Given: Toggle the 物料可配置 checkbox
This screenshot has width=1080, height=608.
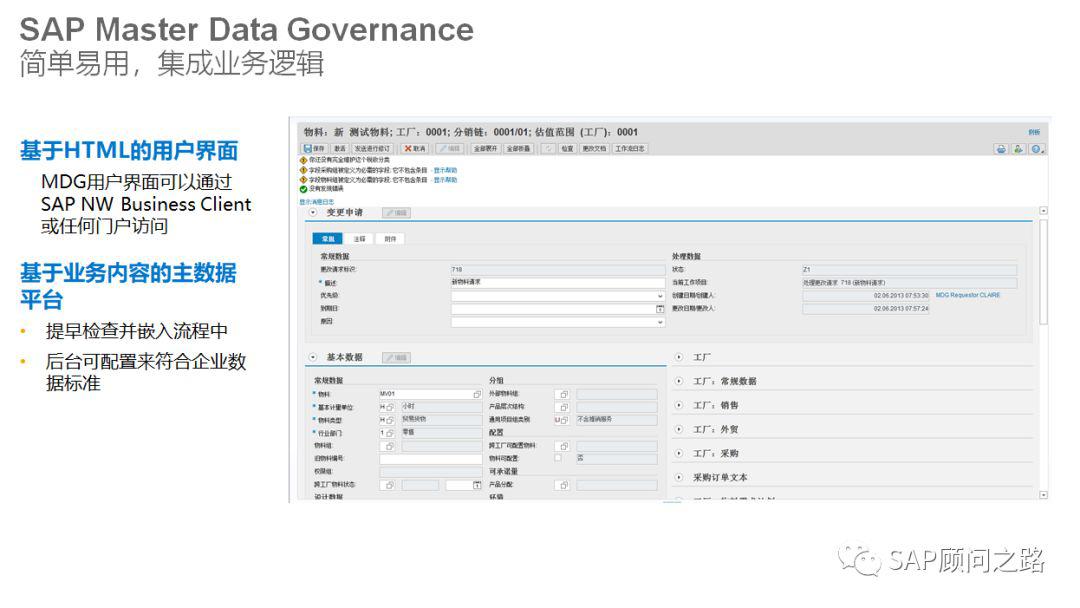Looking at the screenshot, I should 558,458.
